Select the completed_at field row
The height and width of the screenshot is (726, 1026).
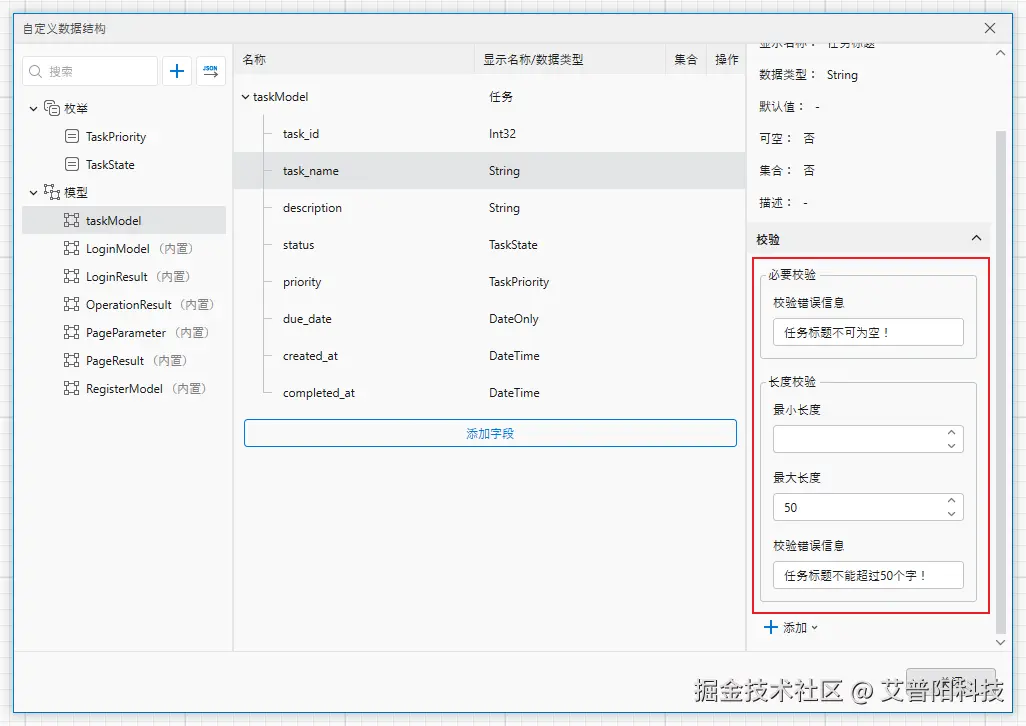click(x=489, y=393)
